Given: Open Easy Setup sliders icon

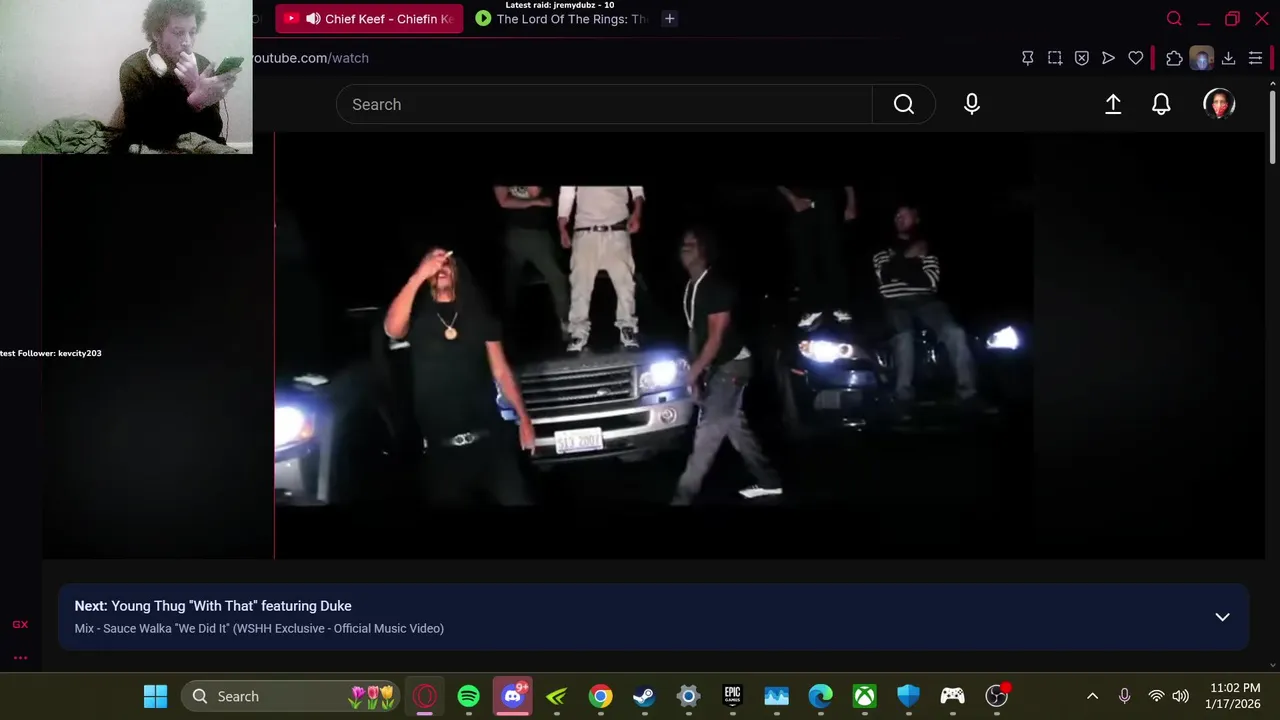Looking at the screenshot, I should tap(1256, 58).
